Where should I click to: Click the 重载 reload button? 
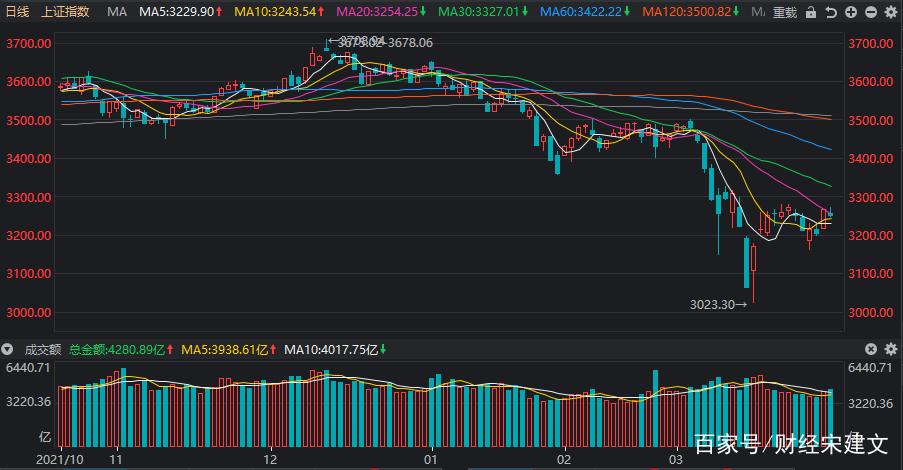point(785,12)
